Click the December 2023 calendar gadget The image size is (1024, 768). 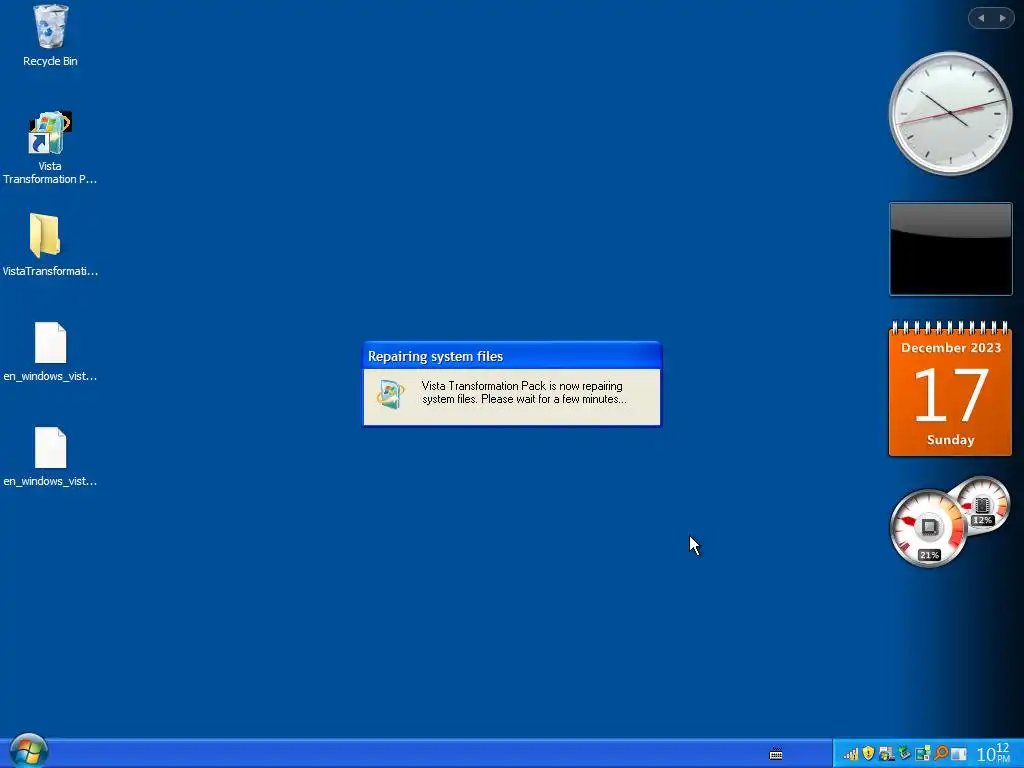click(x=950, y=388)
